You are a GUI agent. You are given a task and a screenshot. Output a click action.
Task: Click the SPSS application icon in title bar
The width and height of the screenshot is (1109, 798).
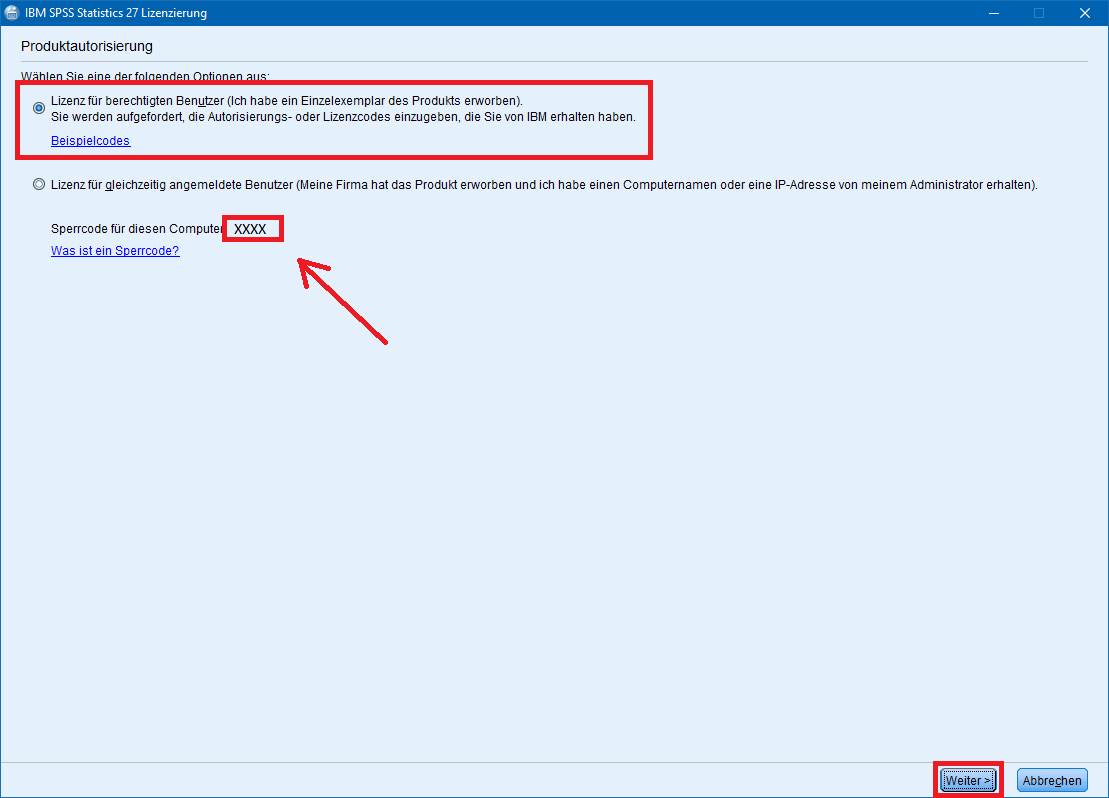pos(12,13)
